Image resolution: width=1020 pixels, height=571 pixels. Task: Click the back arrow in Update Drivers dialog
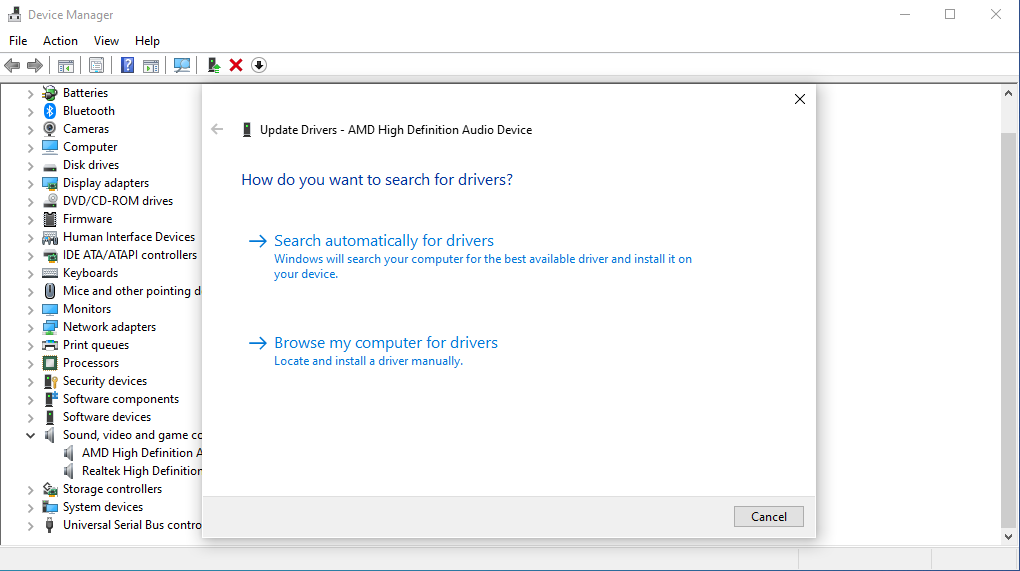[x=217, y=129]
